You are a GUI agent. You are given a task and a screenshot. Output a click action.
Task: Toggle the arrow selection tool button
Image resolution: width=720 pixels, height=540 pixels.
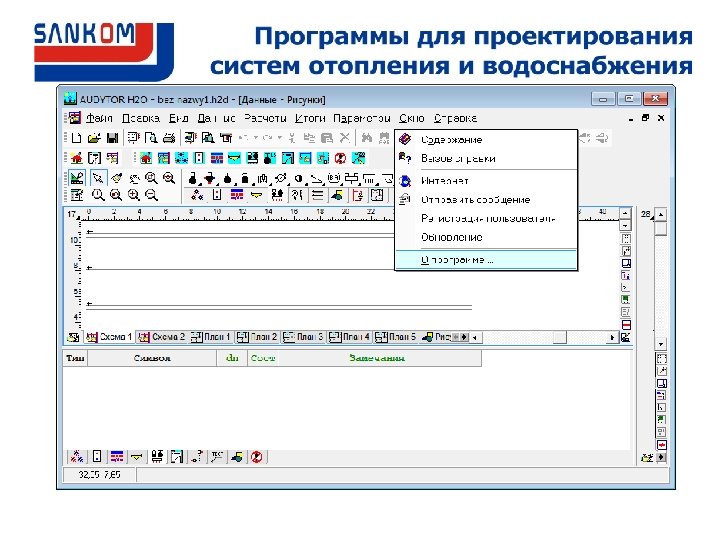98,178
